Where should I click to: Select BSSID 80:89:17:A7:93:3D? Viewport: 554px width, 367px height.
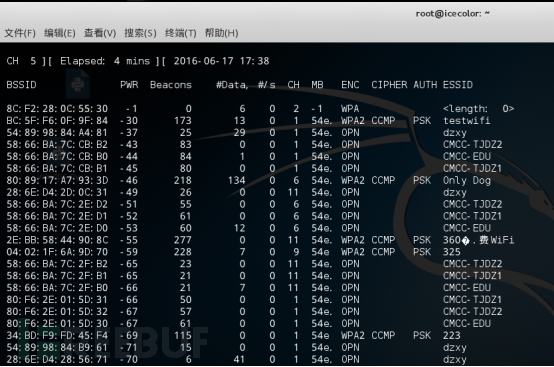click(57, 180)
